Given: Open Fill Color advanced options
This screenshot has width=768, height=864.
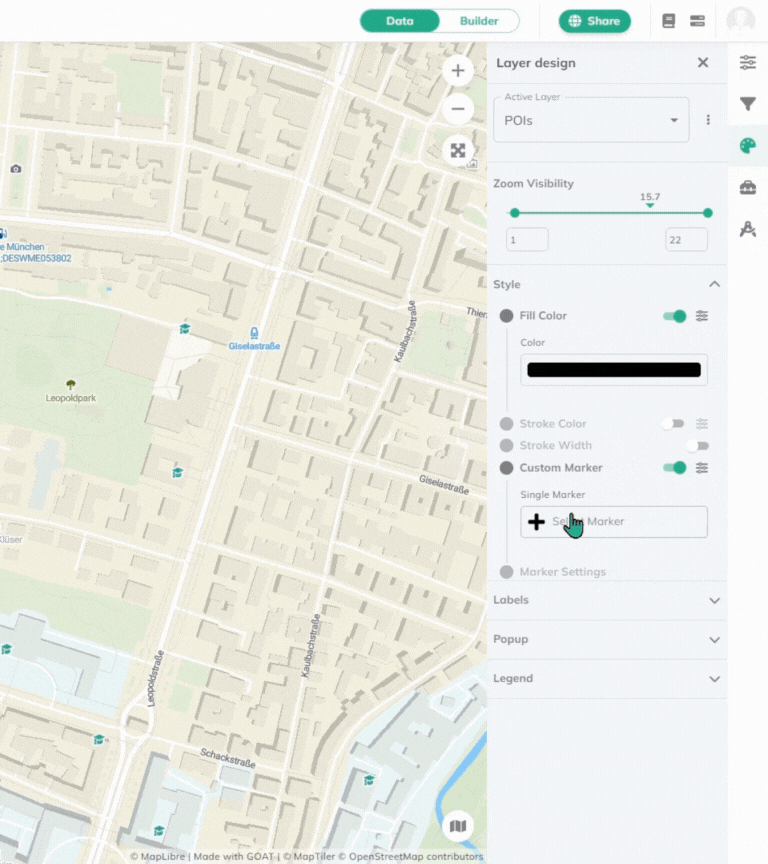Looking at the screenshot, I should (702, 316).
